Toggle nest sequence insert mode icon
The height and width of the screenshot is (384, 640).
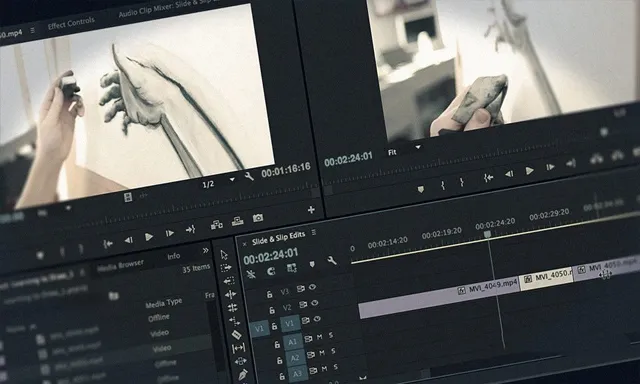(251, 274)
